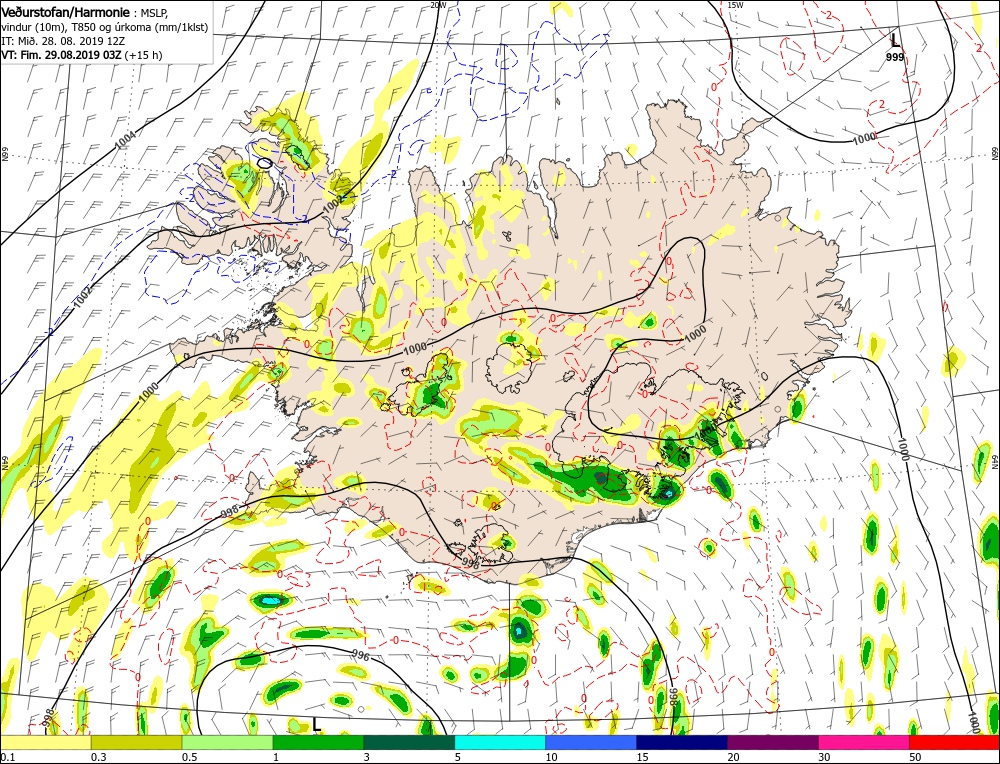This screenshot has height=764, width=1000.
Task: Select the red 50+ legend swatch
Action: [x=954, y=742]
